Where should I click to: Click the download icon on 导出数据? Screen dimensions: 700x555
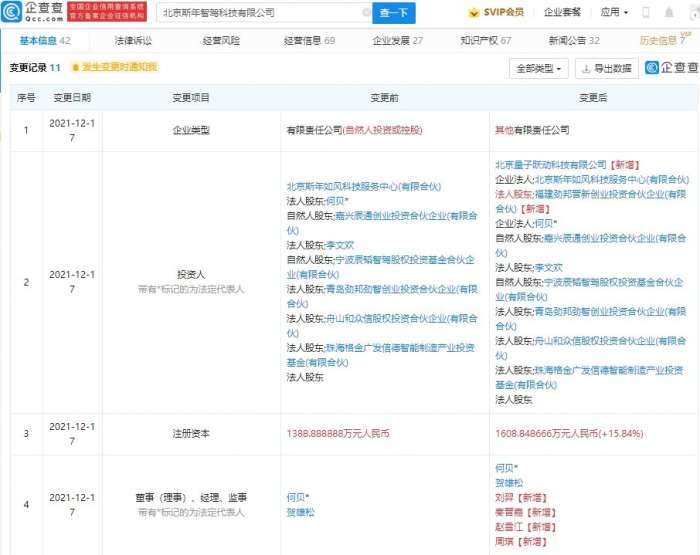587,68
